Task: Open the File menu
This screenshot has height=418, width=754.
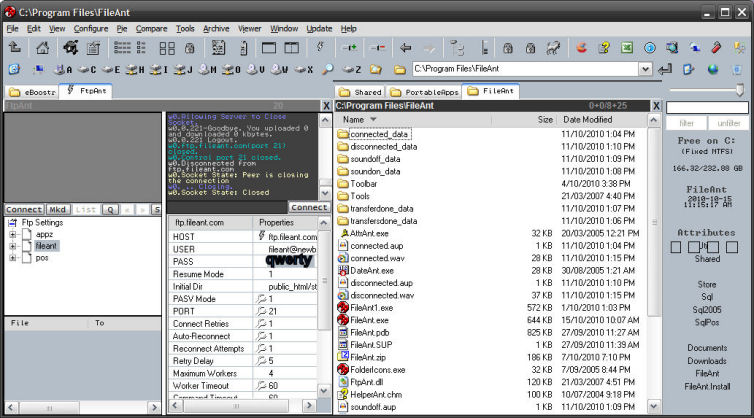Action: [x=12, y=29]
